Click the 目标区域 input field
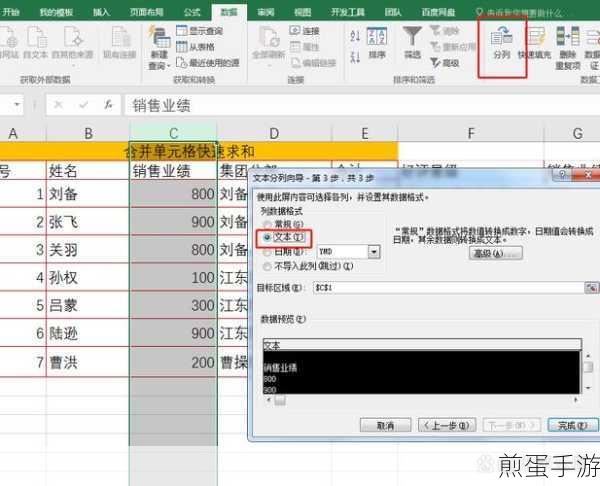600x486 pixels. pos(448,287)
